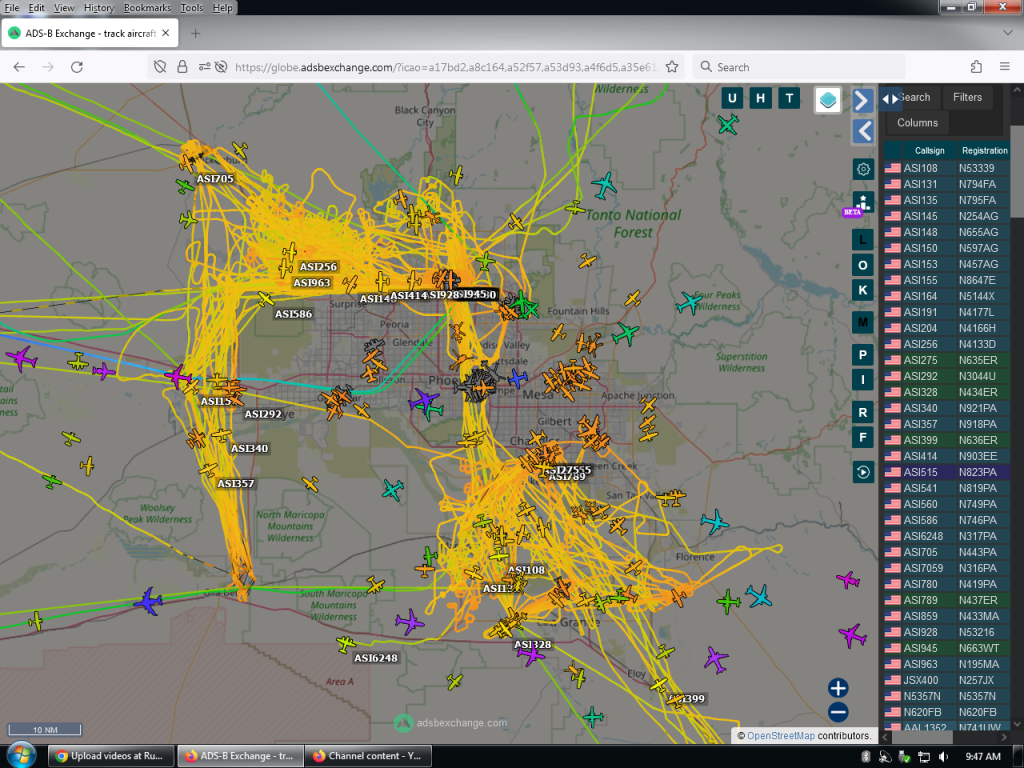Image resolution: width=1024 pixels, height=768 pixels.
Task: Open the Help menu
Action: point(222,8)
